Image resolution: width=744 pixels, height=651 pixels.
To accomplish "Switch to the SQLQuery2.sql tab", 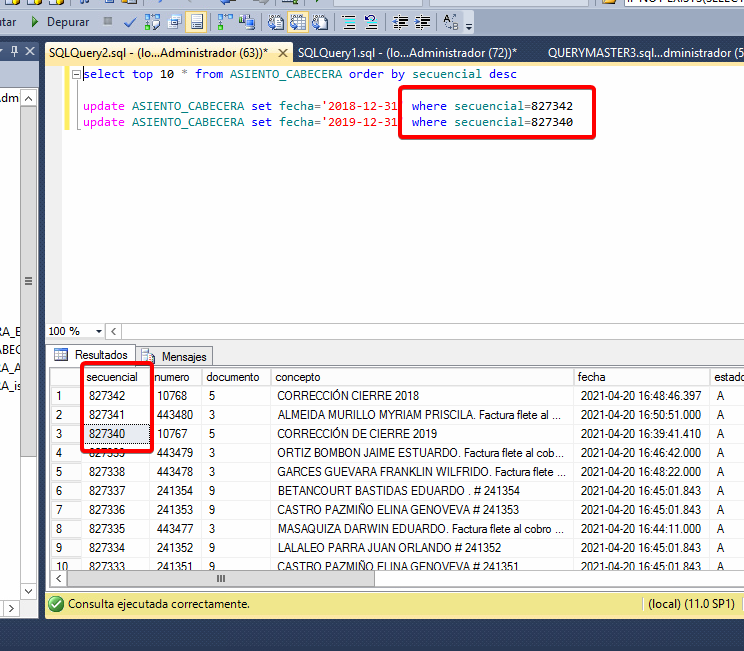I will point(158,53).
